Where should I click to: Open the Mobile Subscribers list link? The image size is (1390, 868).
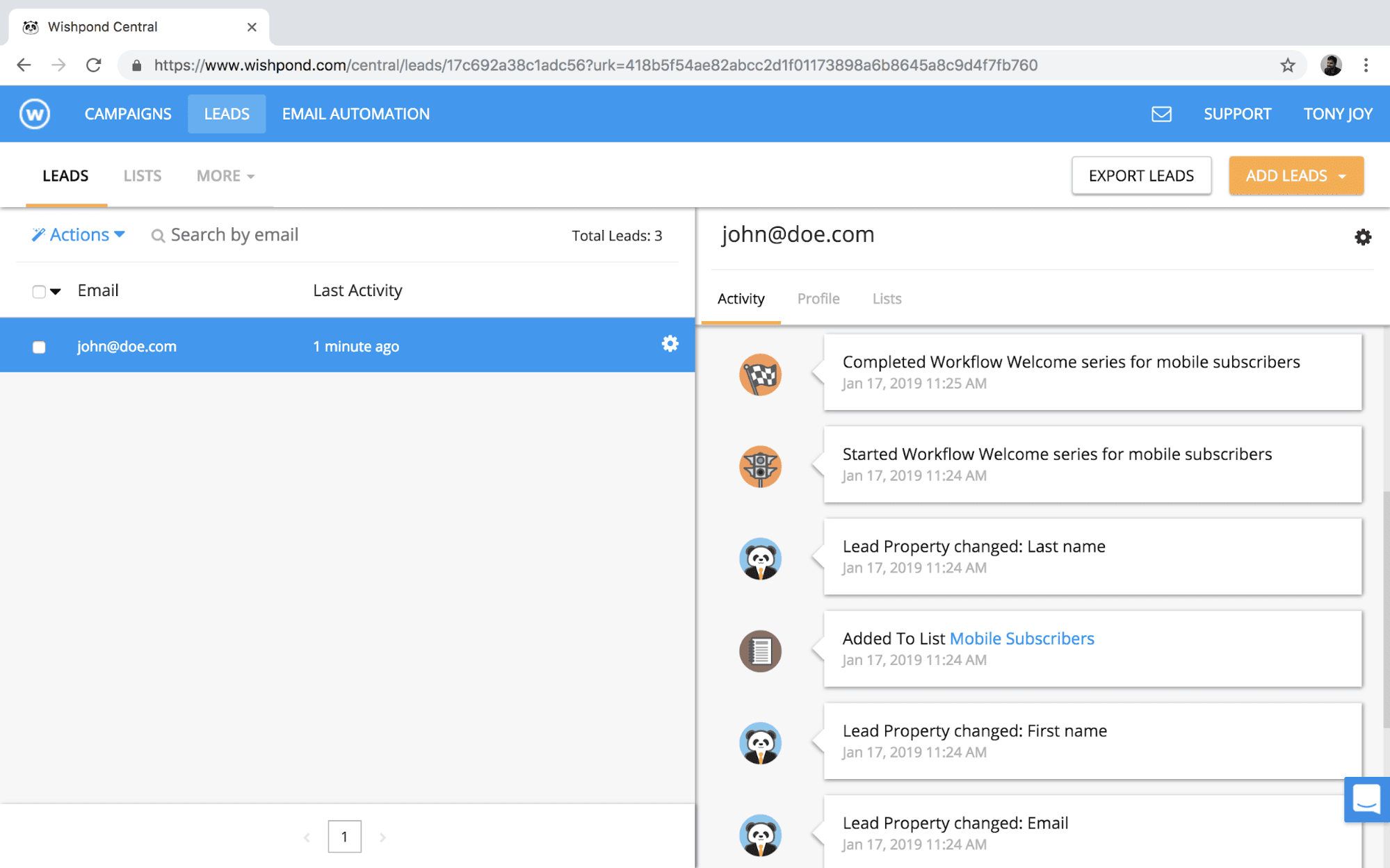pyautogui.click(x=1021, y=639)
